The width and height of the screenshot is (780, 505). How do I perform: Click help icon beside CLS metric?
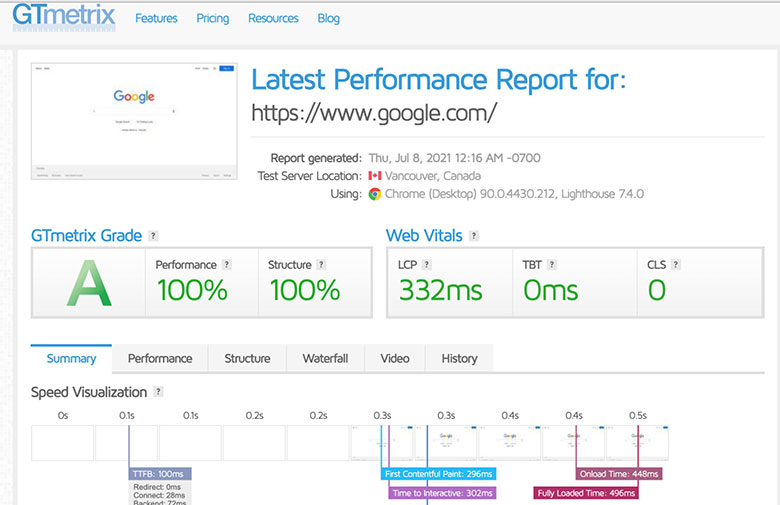tap(676, 265)
